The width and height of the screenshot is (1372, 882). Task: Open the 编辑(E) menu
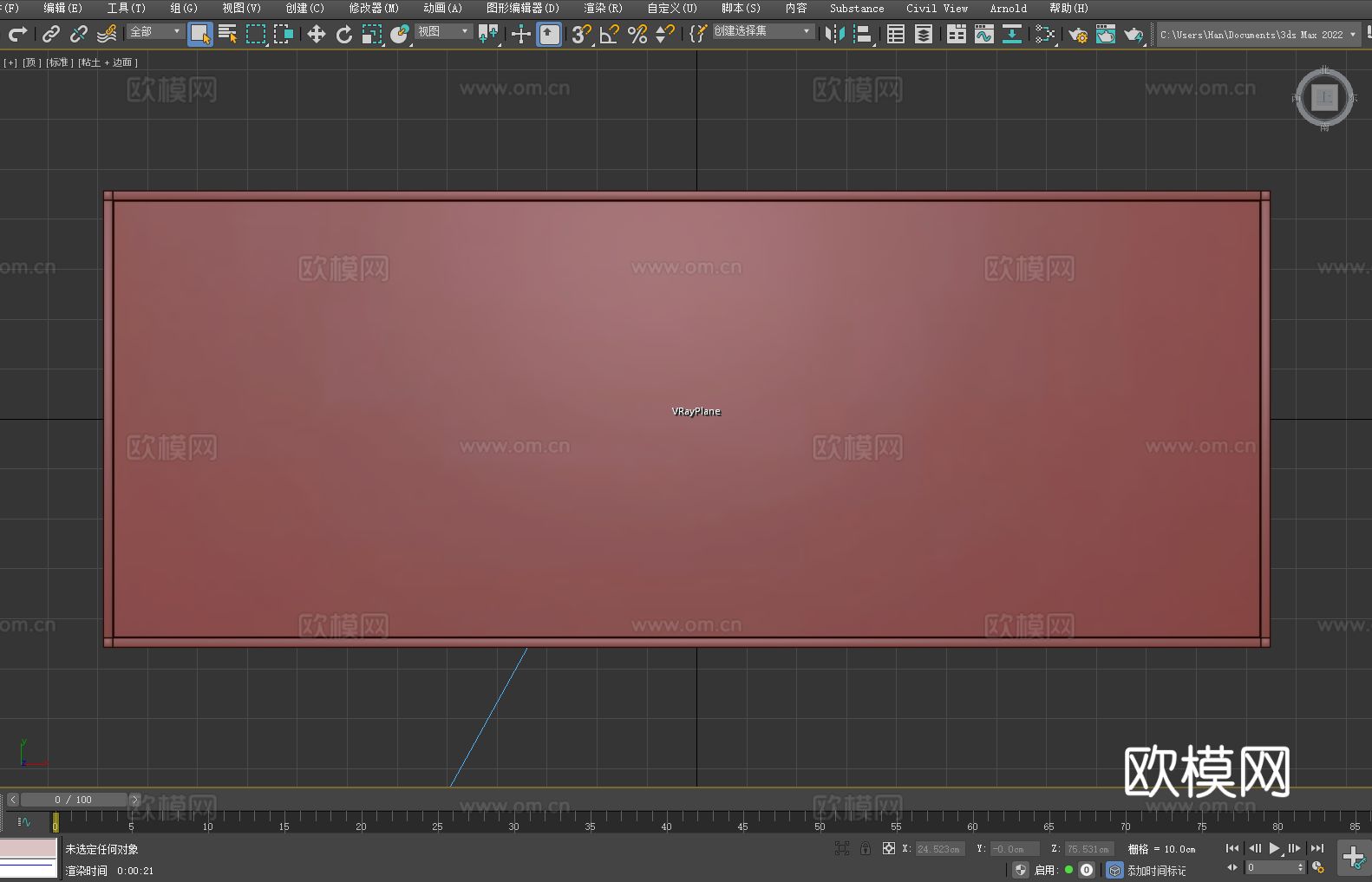point(62,8)
